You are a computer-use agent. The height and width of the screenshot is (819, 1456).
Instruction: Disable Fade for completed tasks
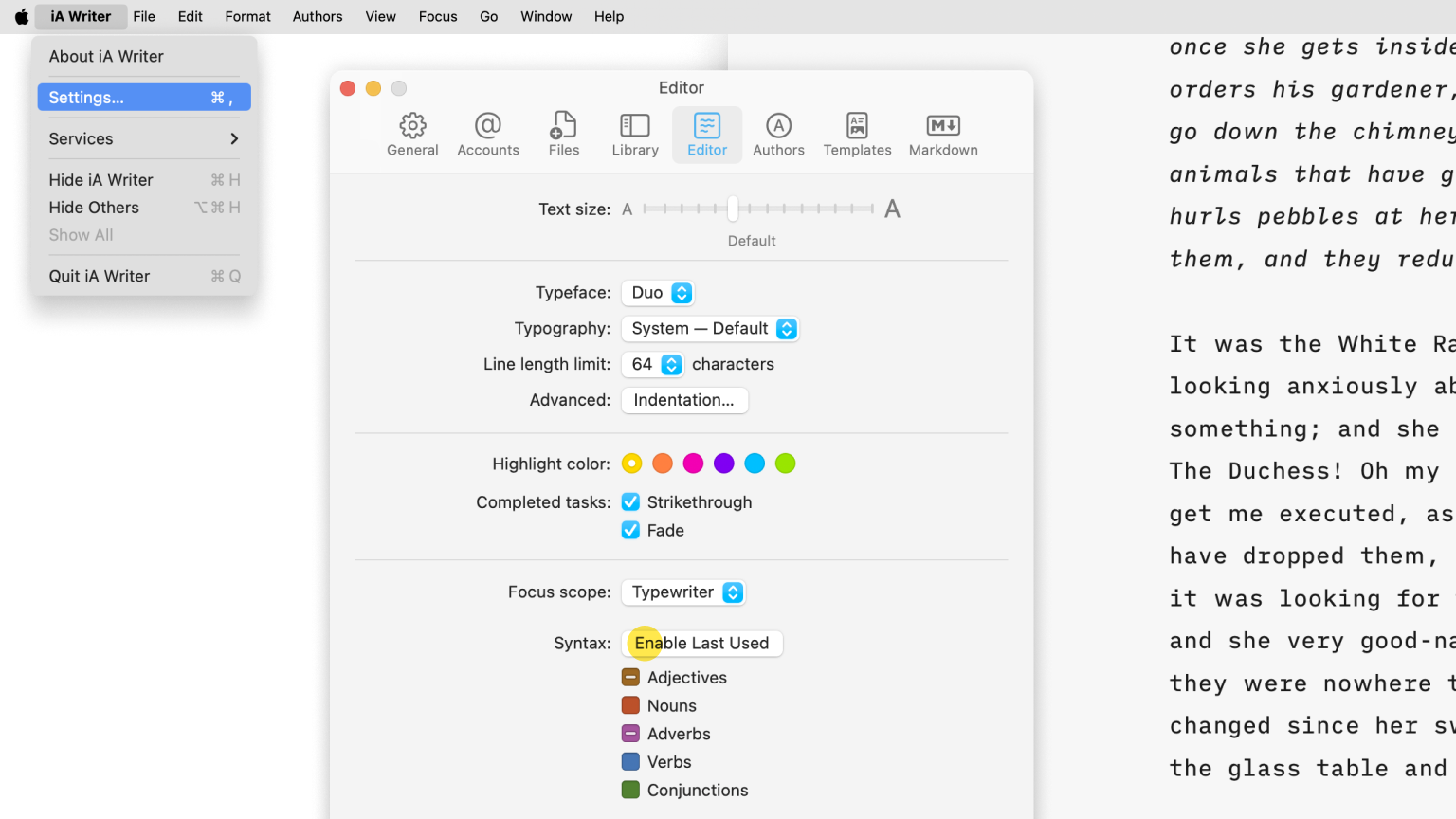[631, 531]
